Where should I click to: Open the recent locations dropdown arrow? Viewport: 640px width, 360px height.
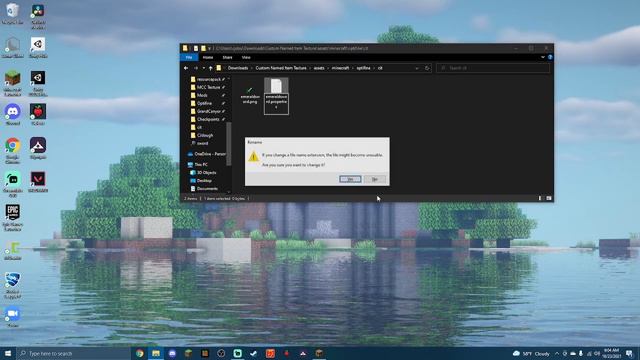coord(204,68)
